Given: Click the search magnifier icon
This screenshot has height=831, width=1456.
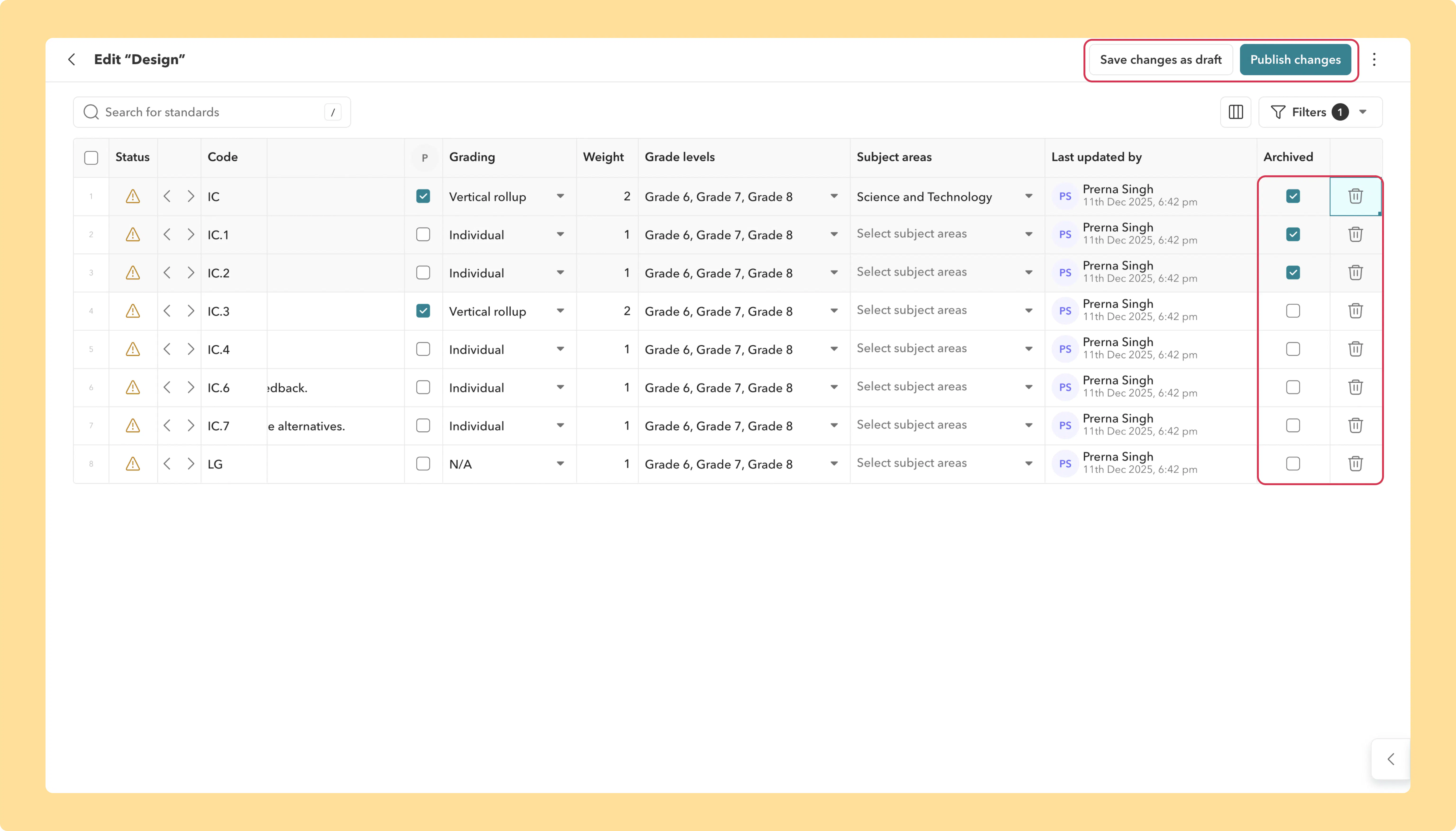Looking at the screenshot, I should (91, 112).
